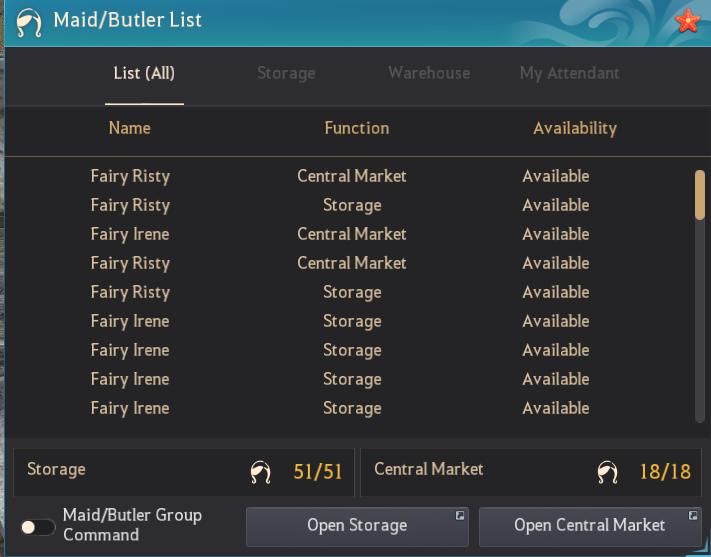Click the Storage label in bottom counter panel

(x=56, y=469)
